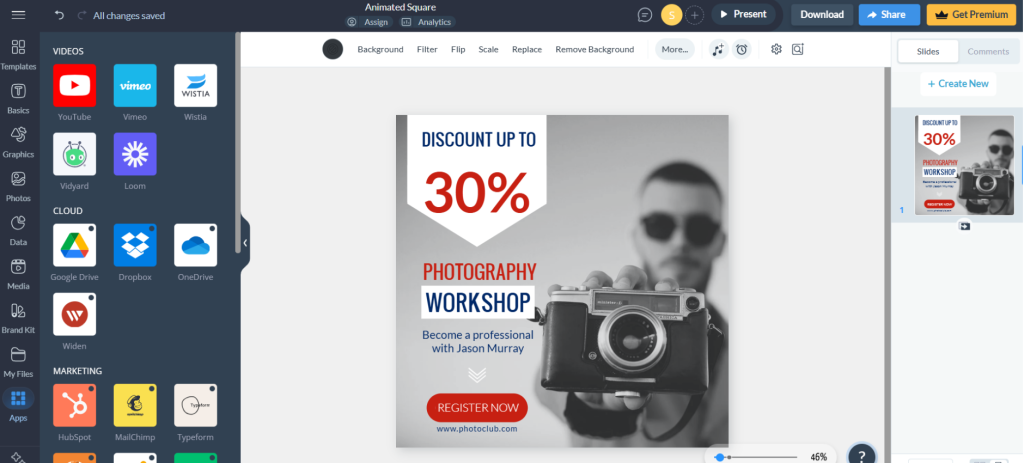
Task: Open the Basics sidebar panel
Action: click(x=18, y=98)
